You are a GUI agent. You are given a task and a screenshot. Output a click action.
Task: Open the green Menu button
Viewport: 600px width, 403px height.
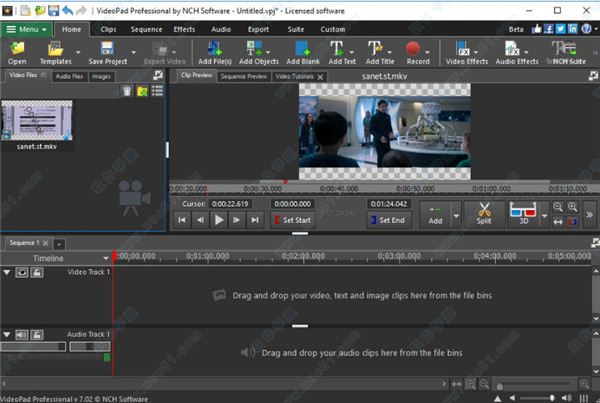26,29
